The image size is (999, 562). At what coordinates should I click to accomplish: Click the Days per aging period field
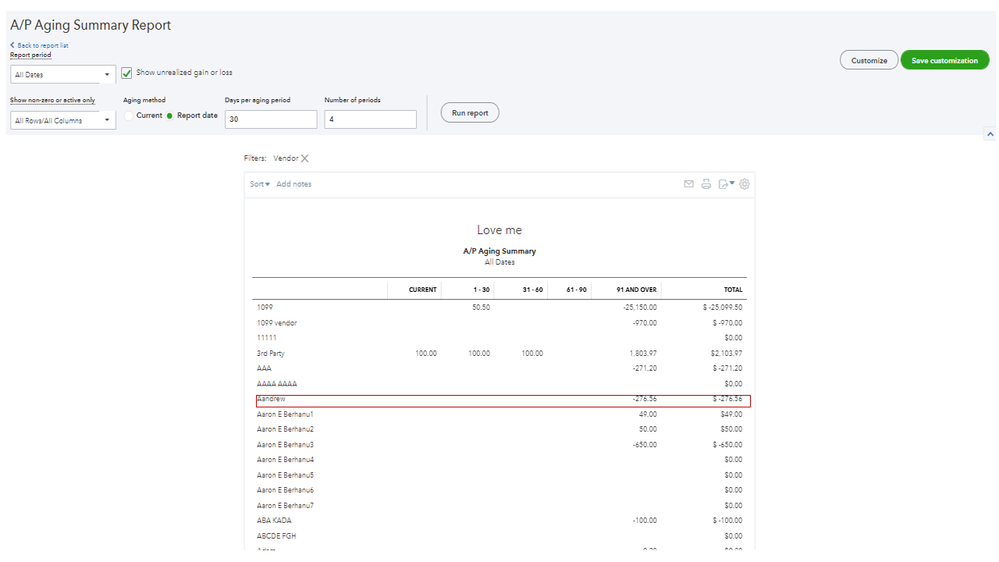click(x=271, y=119)
